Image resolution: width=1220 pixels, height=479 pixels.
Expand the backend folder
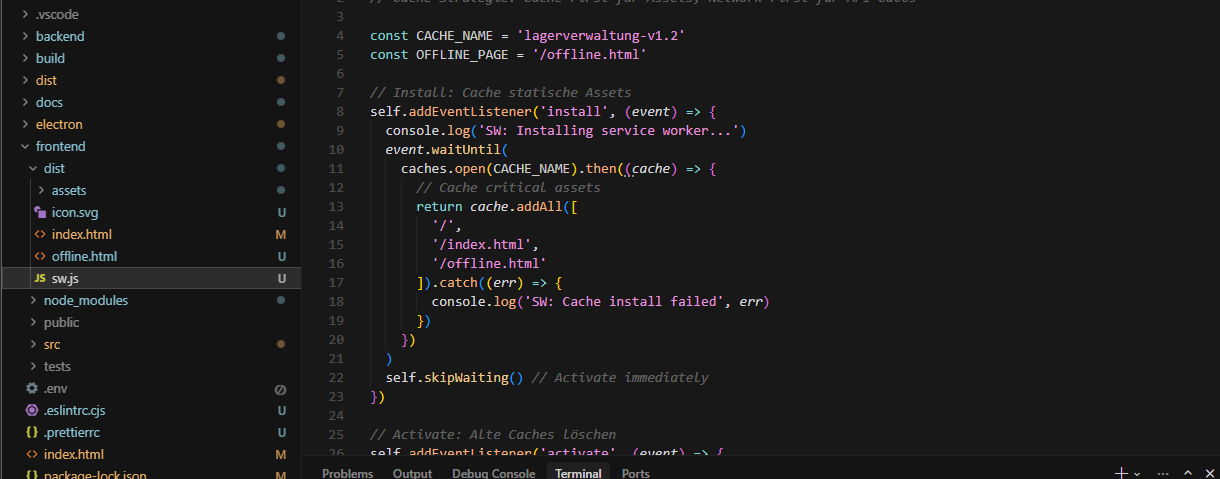[x=25, y=36]
